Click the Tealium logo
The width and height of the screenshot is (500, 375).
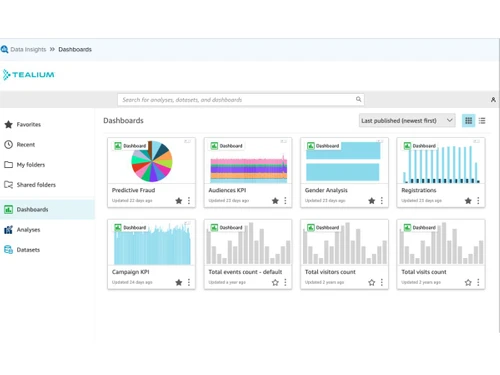click(28, 75)
